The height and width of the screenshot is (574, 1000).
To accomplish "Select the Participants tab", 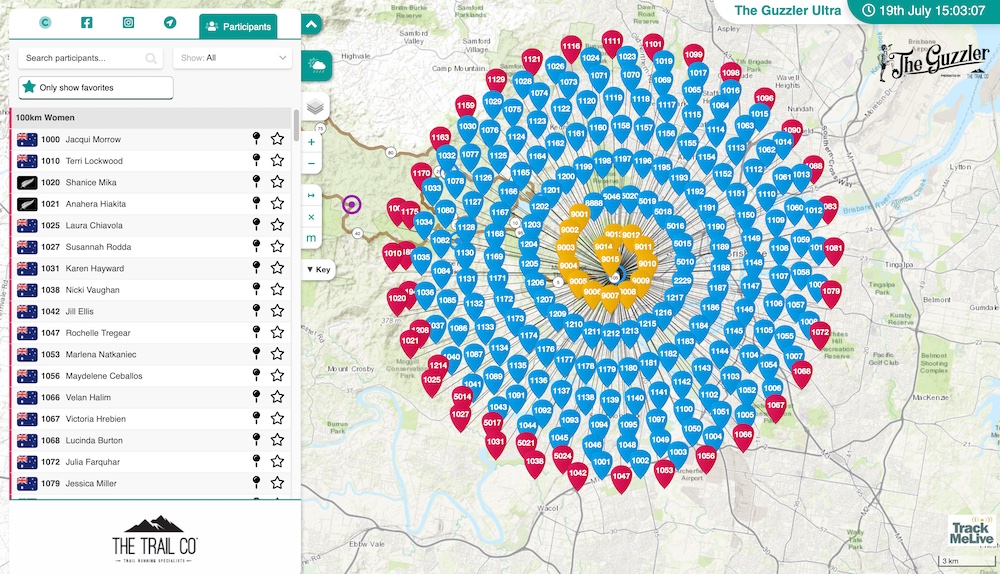I will (x=238, y=27).
